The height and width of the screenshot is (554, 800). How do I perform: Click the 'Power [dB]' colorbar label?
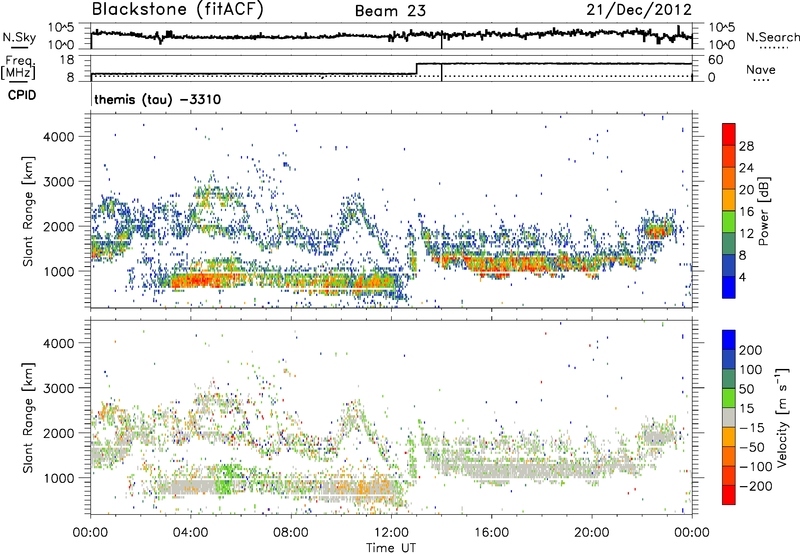pyautogui.click(x=763, y=211)
